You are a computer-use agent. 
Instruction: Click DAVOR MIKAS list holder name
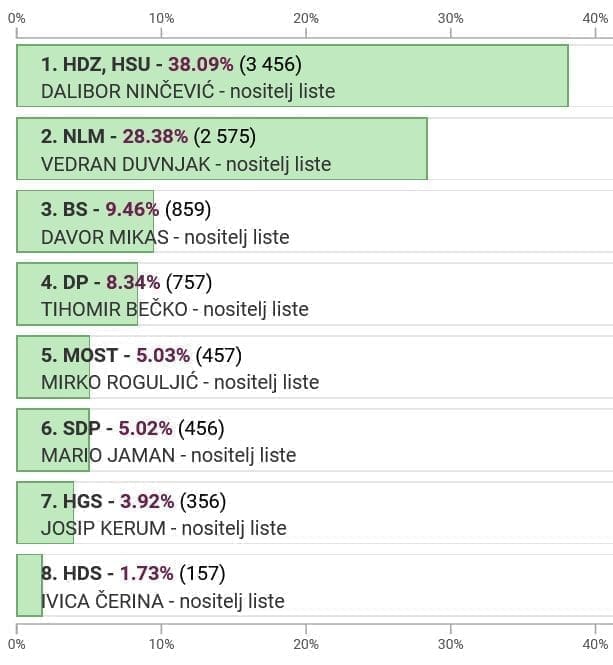[x=105, y=237]
